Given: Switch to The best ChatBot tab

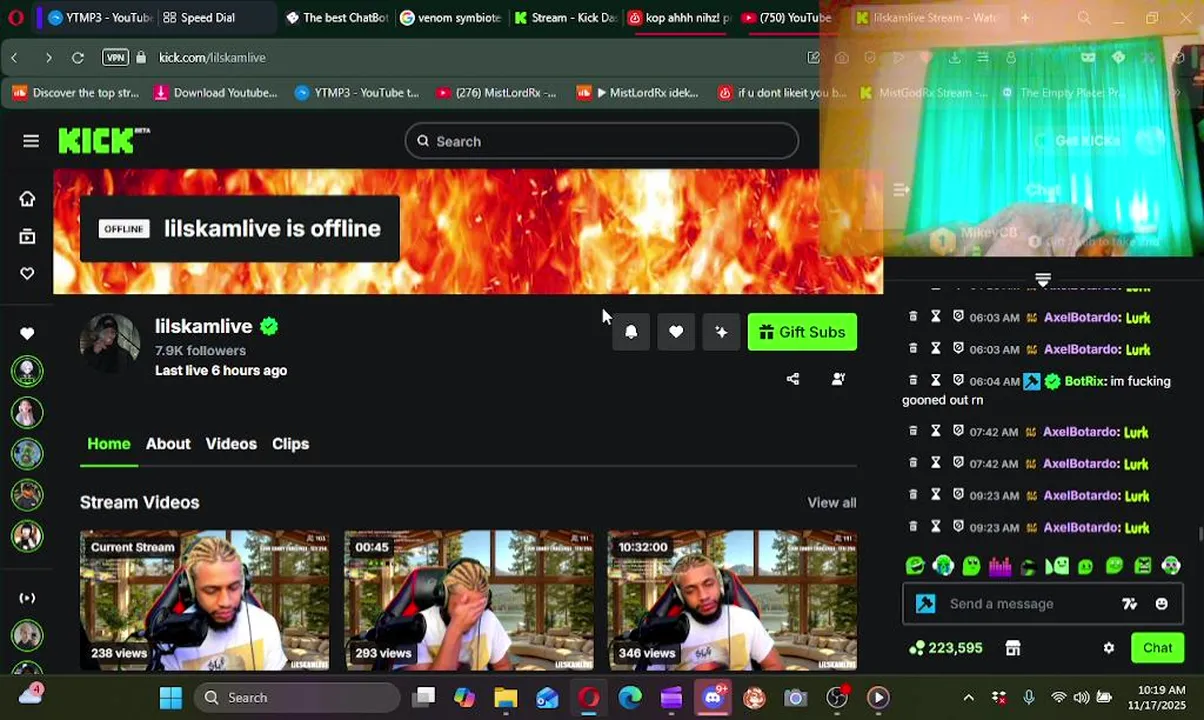Looking at the screenshot, I should pyautogui.click(x=337, y=17).
